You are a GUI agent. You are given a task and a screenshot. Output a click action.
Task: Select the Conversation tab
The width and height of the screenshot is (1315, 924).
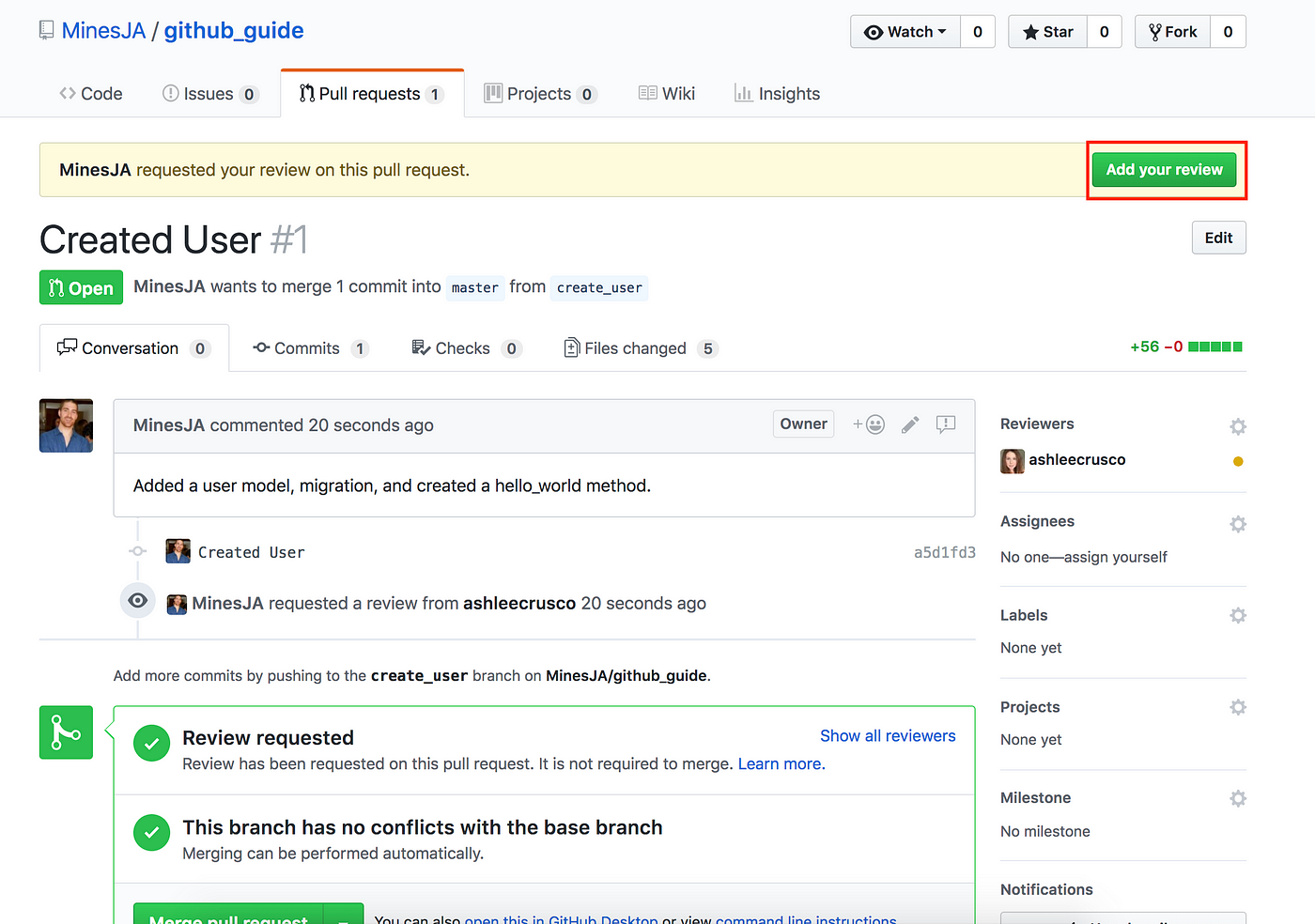click(134, 348)
